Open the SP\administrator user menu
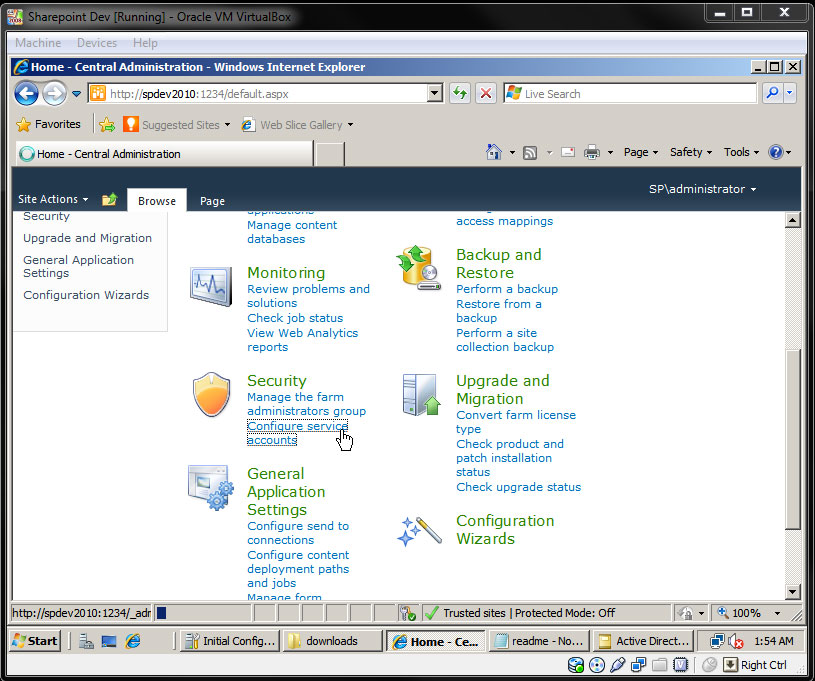 coord(702,189)
